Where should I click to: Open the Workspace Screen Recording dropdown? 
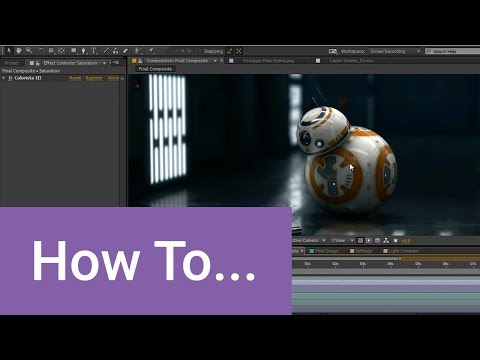click(x=395, y=51)
